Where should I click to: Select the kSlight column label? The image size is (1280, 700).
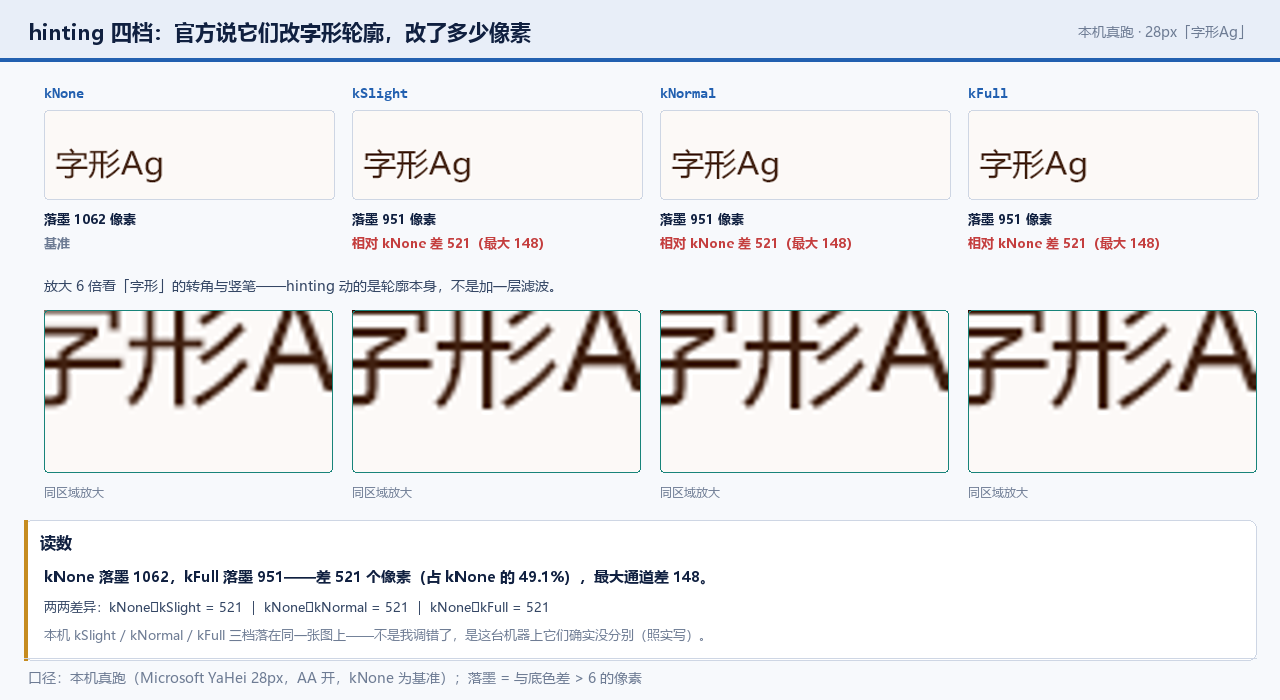(380, 93)
